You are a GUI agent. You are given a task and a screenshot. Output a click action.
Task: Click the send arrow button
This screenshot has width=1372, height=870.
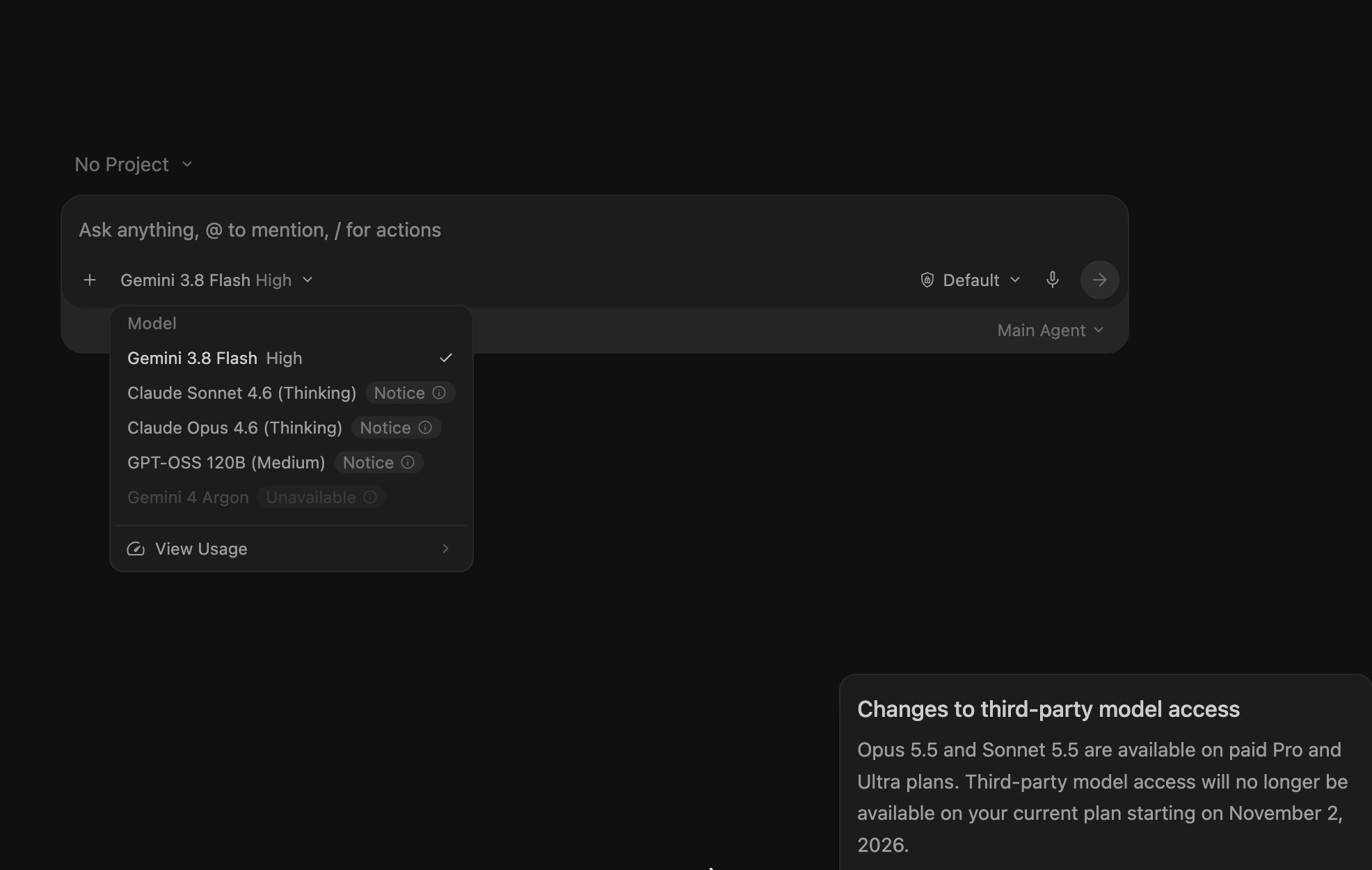(x=1099, y=280)
